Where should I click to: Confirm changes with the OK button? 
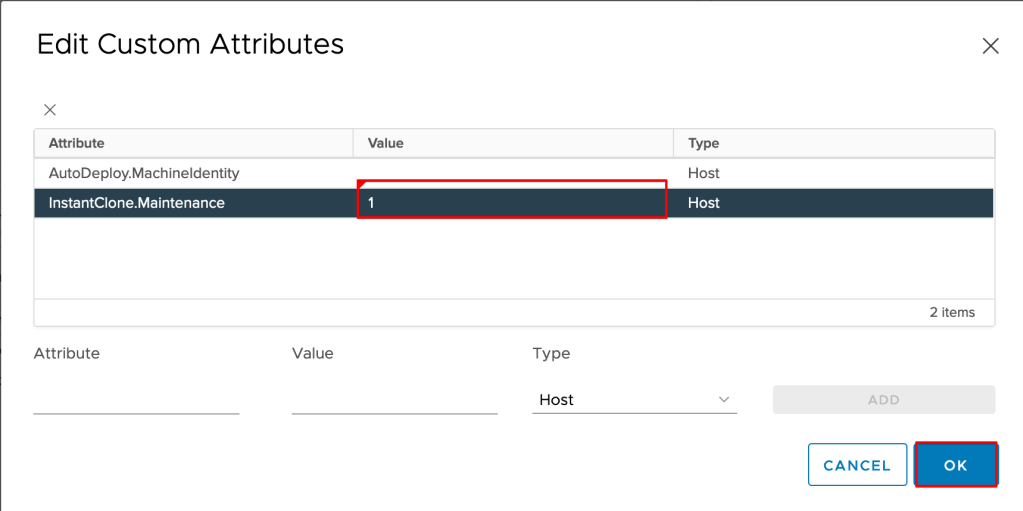[956, 465]
